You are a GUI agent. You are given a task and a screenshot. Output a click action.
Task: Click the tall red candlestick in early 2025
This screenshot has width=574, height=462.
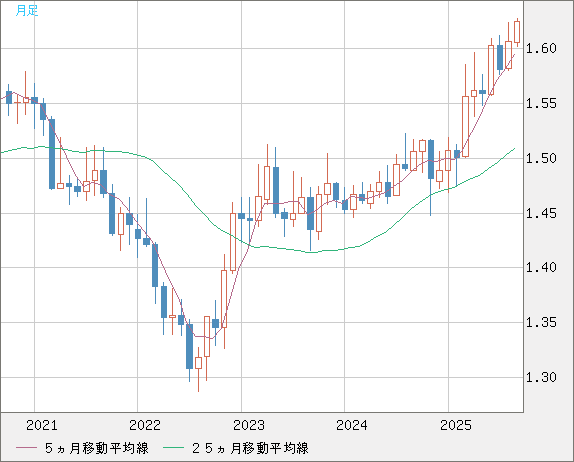465,126
